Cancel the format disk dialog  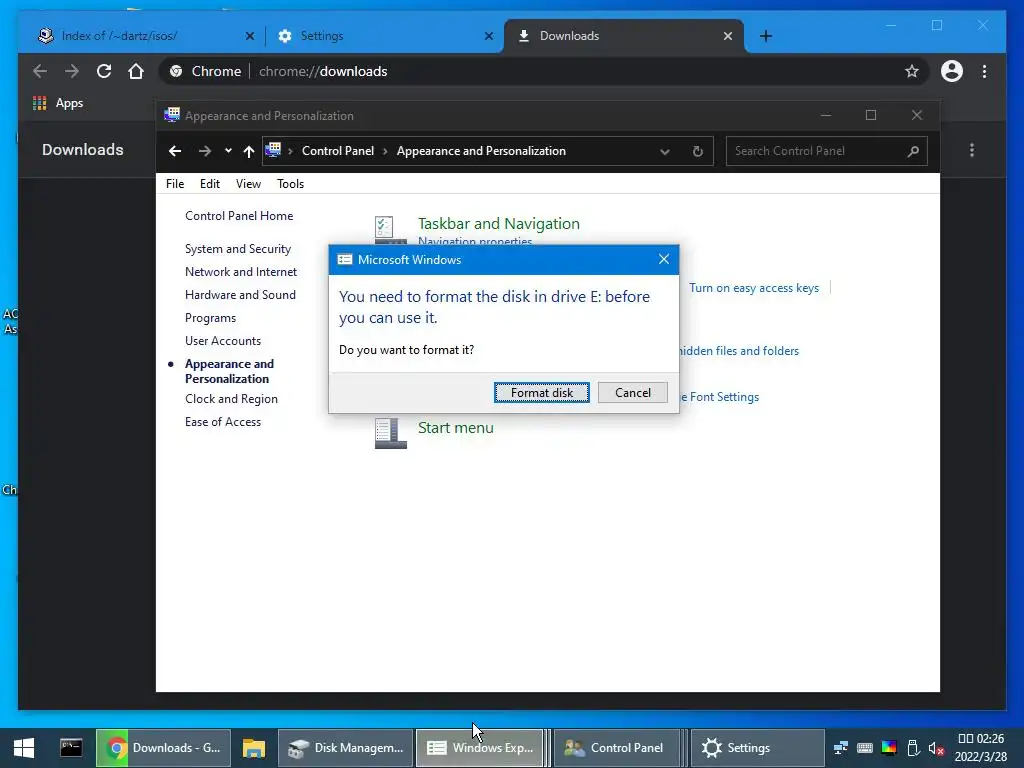632,392
